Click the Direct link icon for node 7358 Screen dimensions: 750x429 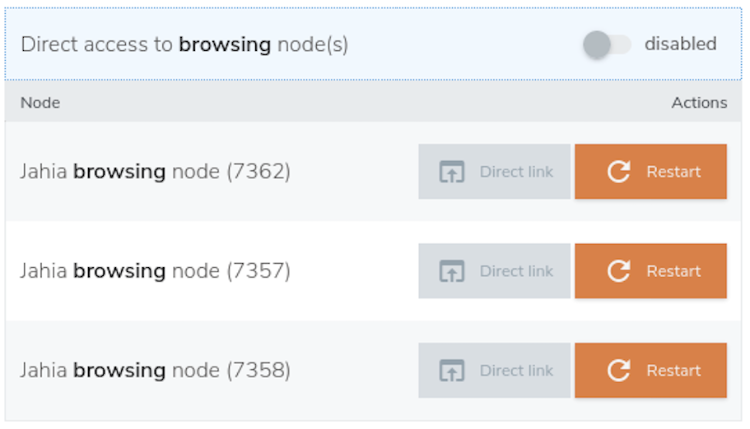(453, 371)
